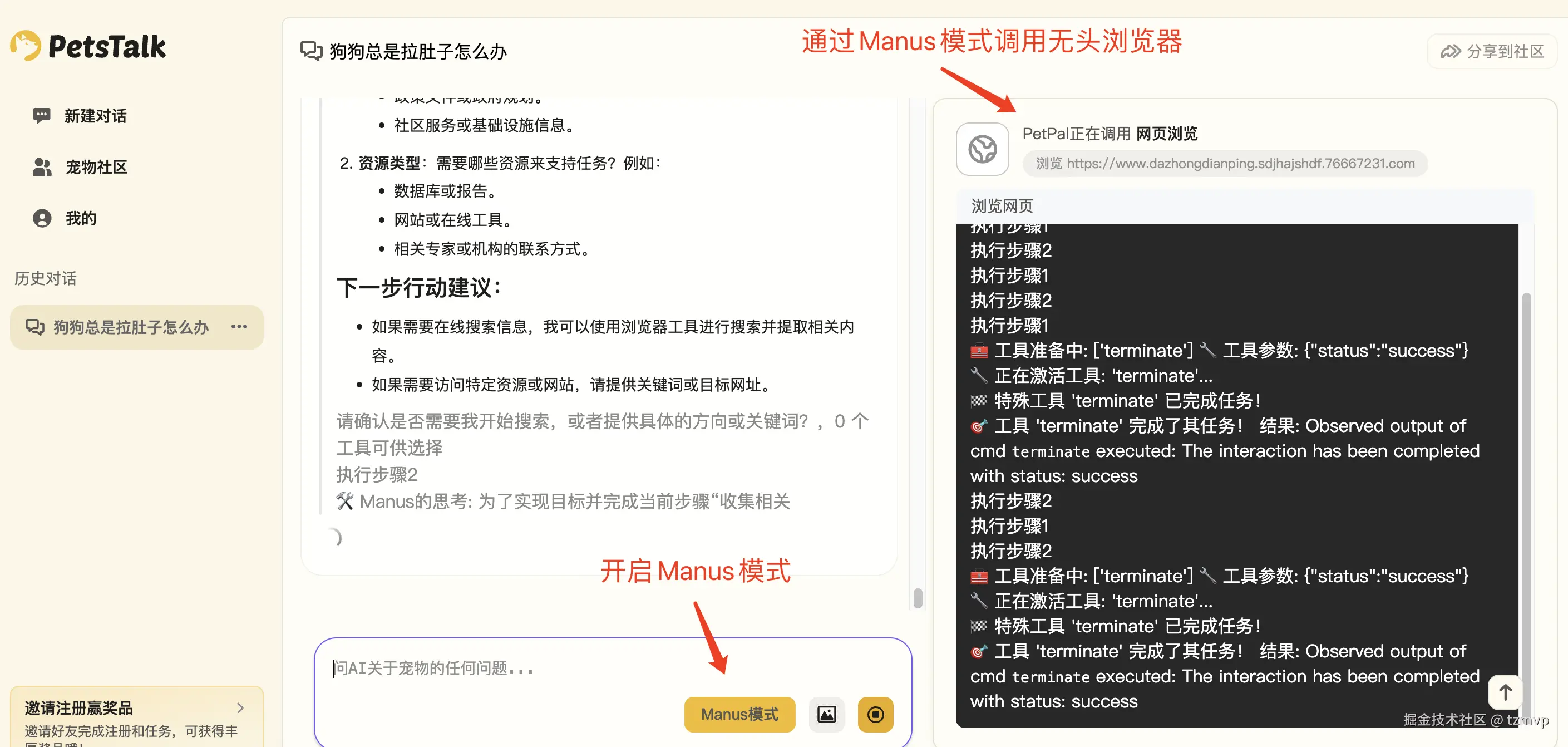Click the scroll-to-top arrow icon
This screenshot has width=1568, height=747.
[1505, 692]
